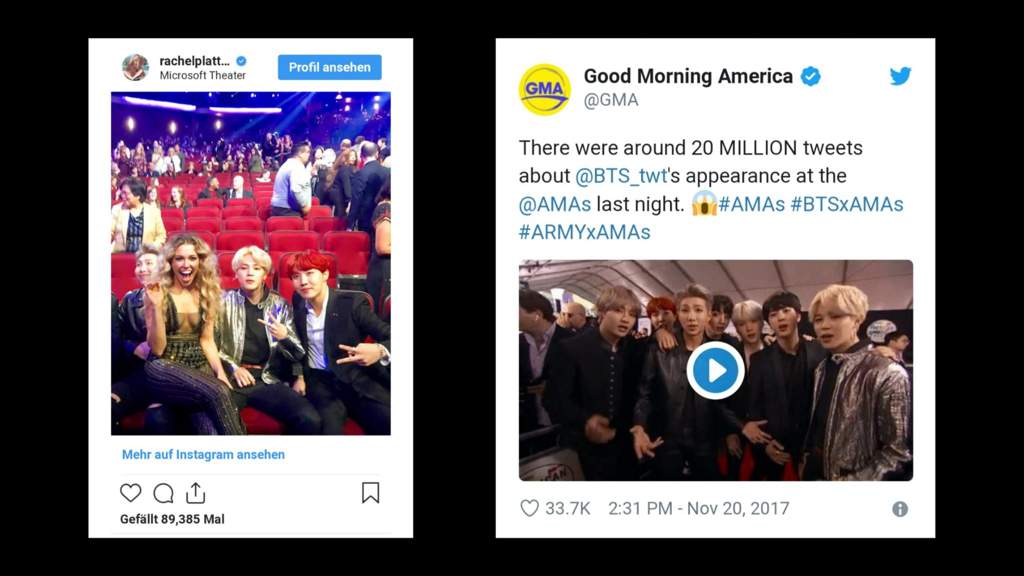The width and height of the screenshot is (1024, 576).
Task: Open Mehr auf Instagram ansehen link
Action: click(x=203, y=455)
